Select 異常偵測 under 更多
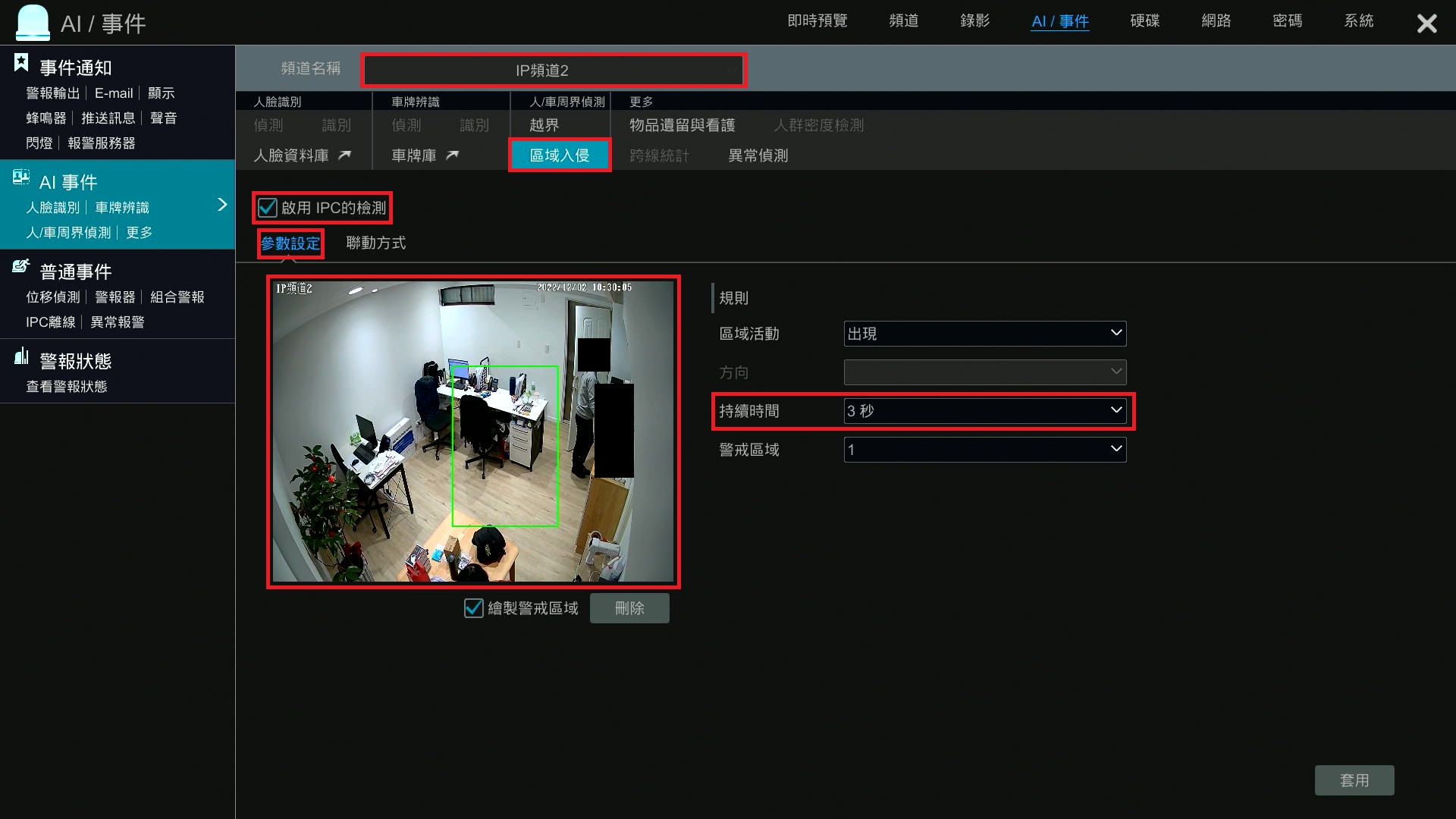Screen dimensions: 1456x819 [758, 155]
